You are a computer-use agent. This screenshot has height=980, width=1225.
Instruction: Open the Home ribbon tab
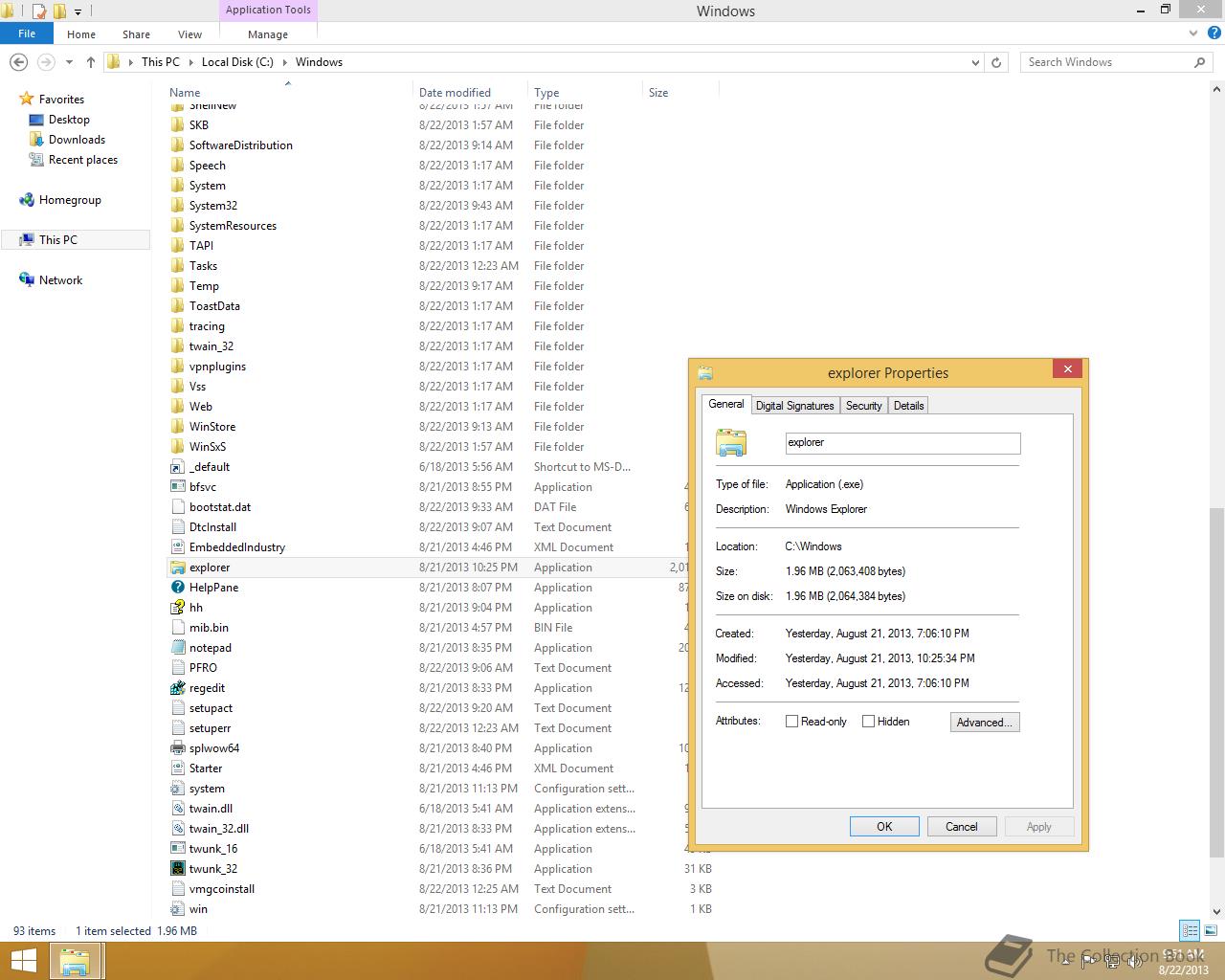[81, 34]
